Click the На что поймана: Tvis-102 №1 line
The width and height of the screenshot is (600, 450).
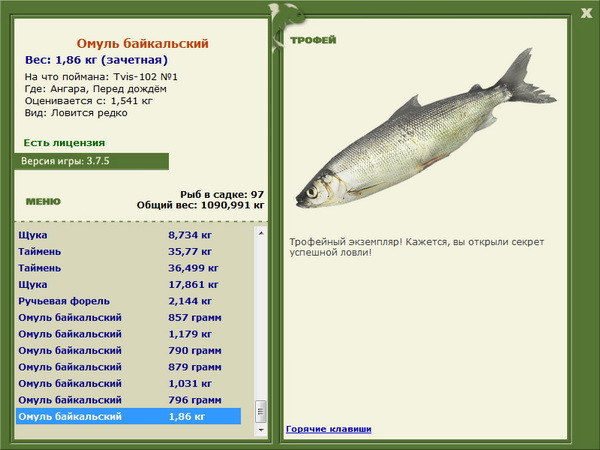coord(101,77)
